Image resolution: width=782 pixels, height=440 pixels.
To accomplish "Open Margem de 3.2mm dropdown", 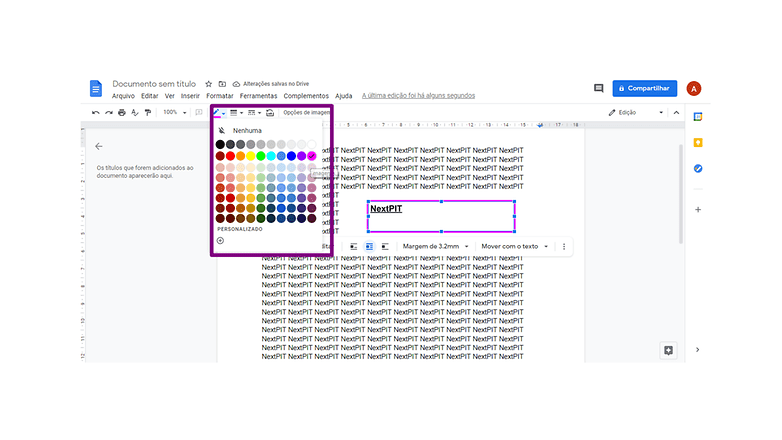I will pyautogui.click(x=435, y=246).
